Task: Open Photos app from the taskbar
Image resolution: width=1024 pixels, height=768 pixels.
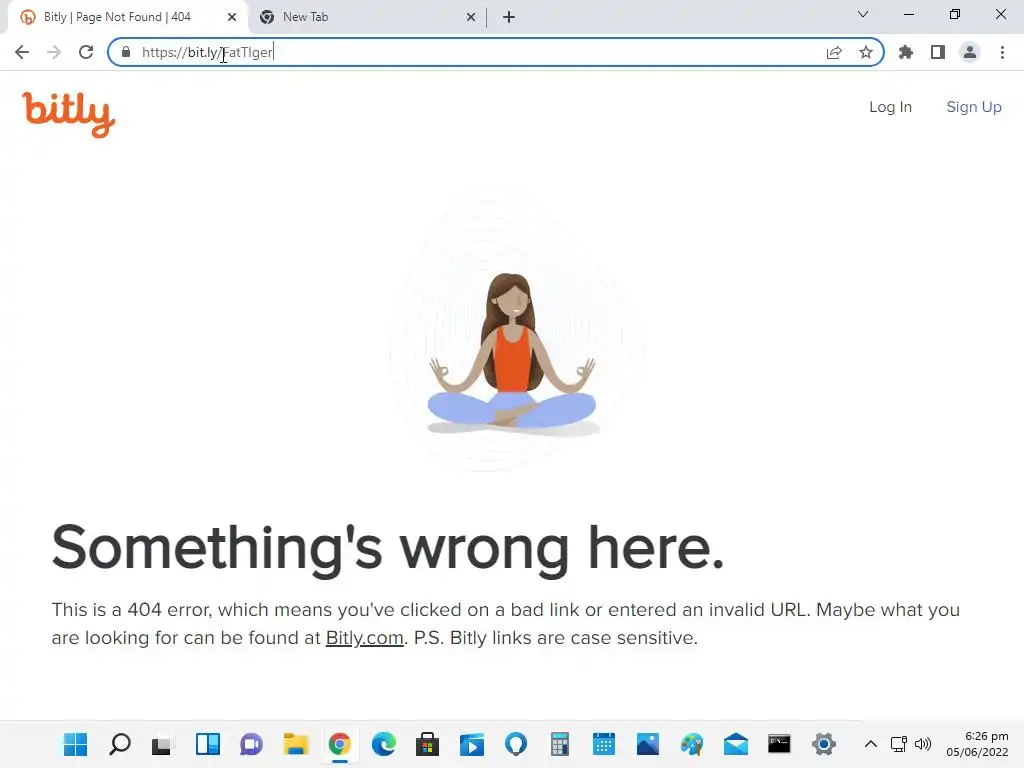Action: coord(648,744)
